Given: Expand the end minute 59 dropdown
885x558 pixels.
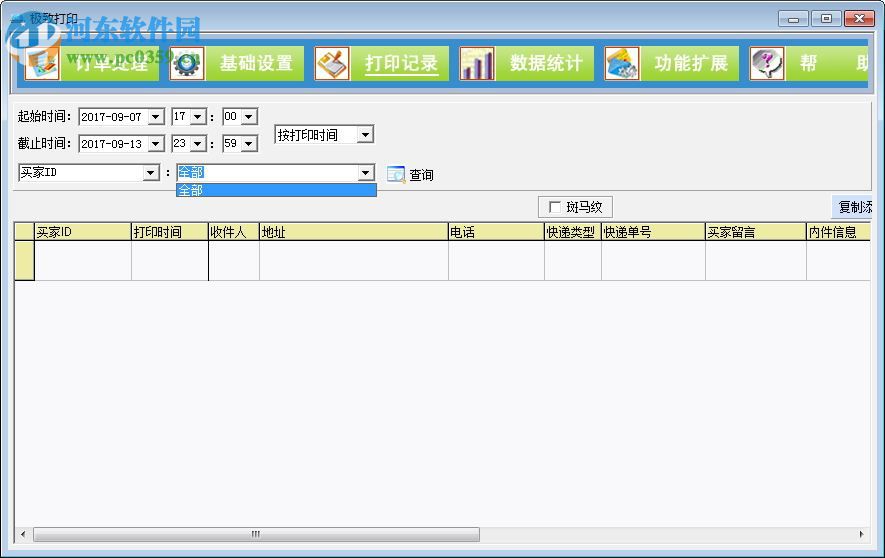Looking at the screenshot, I should pyautogui.click(x=248, y=144).
